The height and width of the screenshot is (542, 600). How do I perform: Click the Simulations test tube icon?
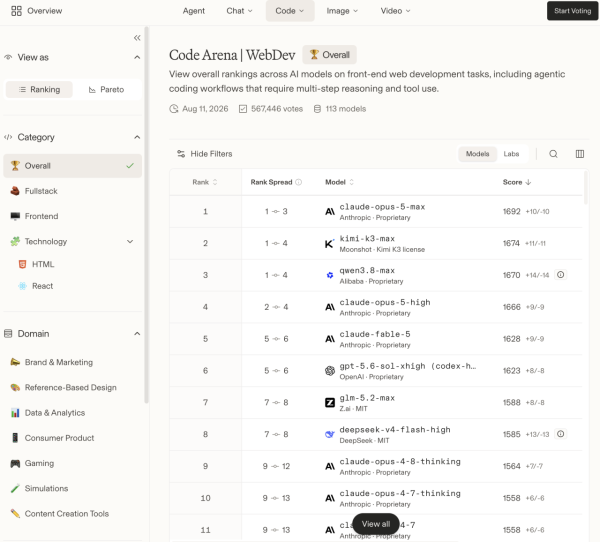pyautogui.click(x=15, y=488)
